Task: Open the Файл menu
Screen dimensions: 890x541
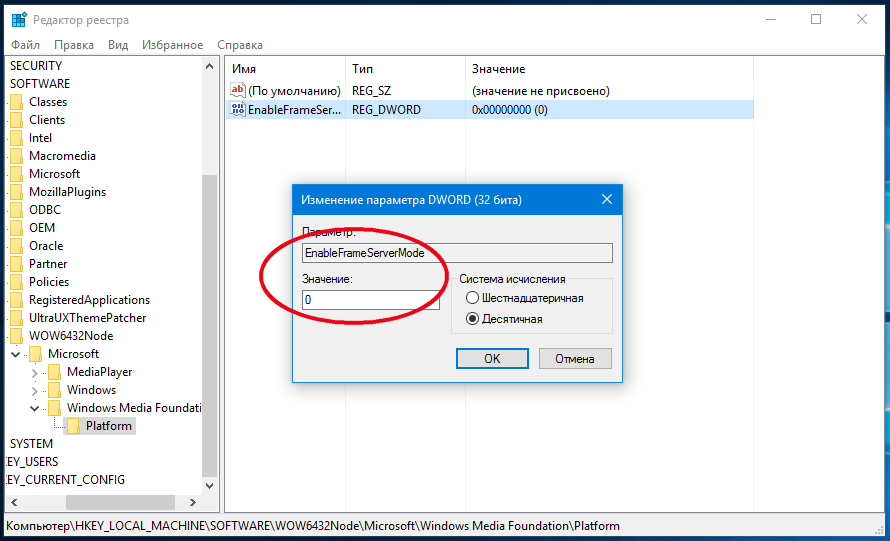Action: click(25, 45)
